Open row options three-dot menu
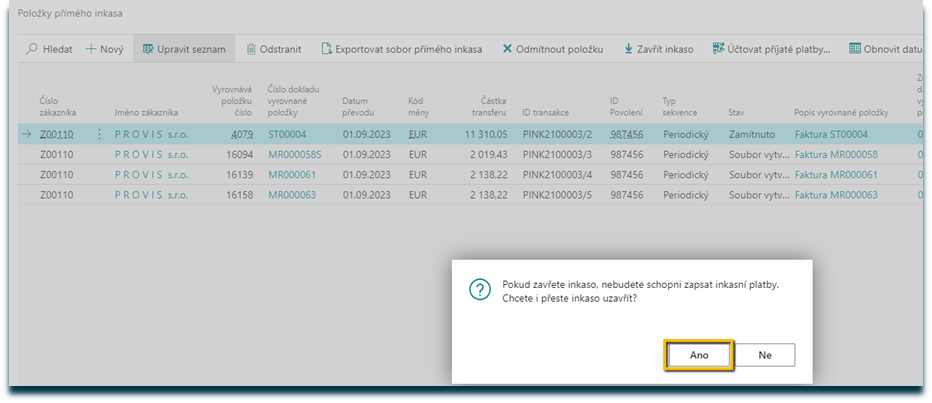 [99, 134]
